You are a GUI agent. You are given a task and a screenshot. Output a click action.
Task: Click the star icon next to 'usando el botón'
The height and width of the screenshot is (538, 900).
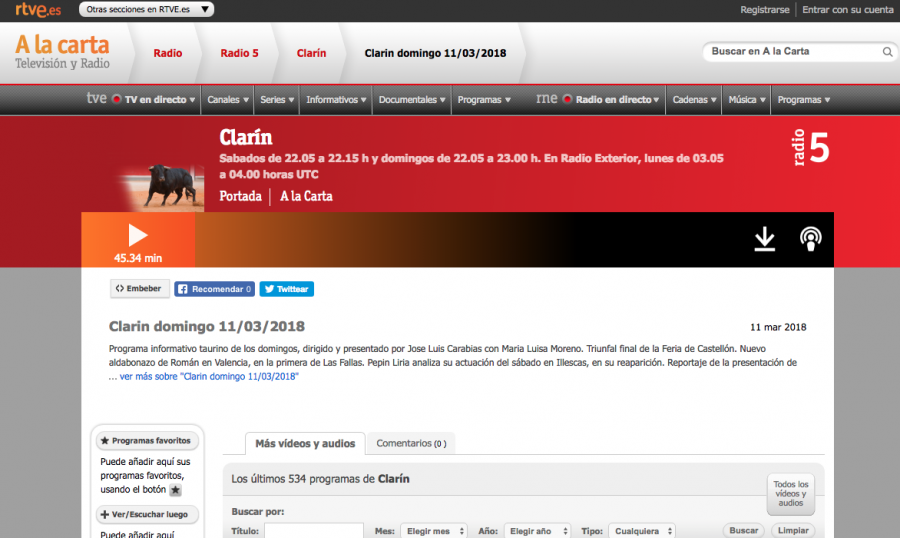coord(176,490)
